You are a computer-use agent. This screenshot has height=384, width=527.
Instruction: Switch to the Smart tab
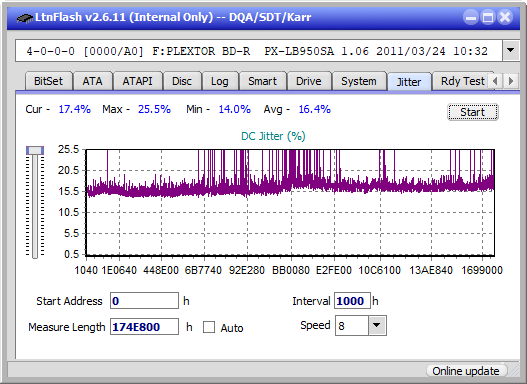tap(262, 81)
